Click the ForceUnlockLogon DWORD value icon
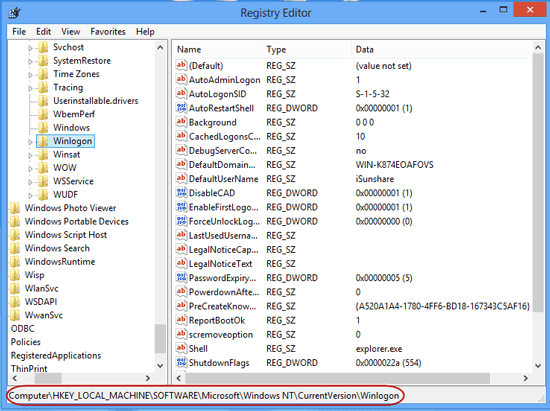This screenshot has width=550, height=411. coord(181,221)
